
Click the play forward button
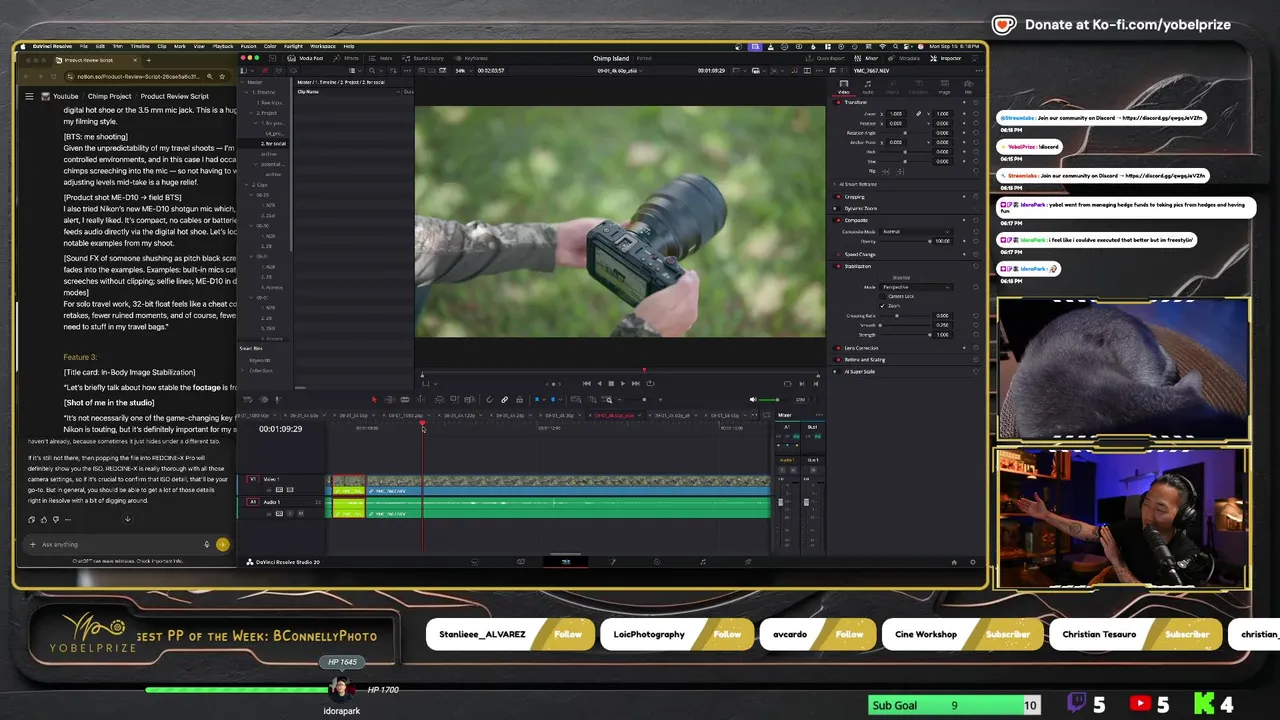pos(623,383)
